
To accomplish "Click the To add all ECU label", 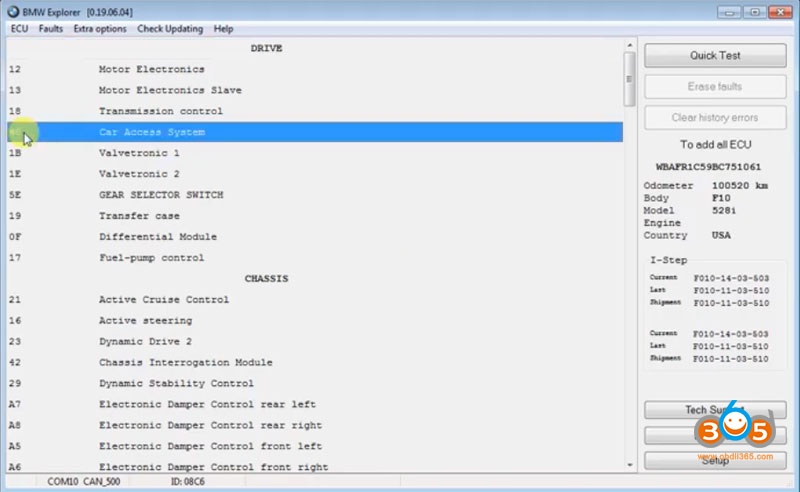I will (715, 144).
